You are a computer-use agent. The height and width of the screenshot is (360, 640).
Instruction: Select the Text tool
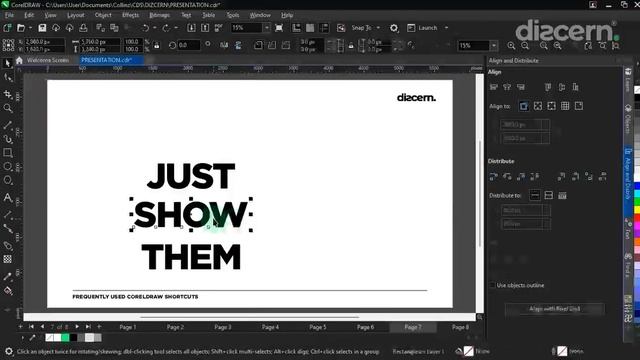point(8,198)
